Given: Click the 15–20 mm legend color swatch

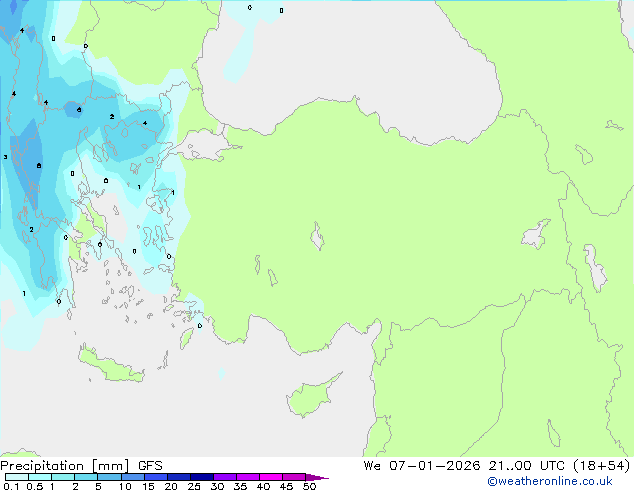Looking at the screenshot, I should 156,477.
